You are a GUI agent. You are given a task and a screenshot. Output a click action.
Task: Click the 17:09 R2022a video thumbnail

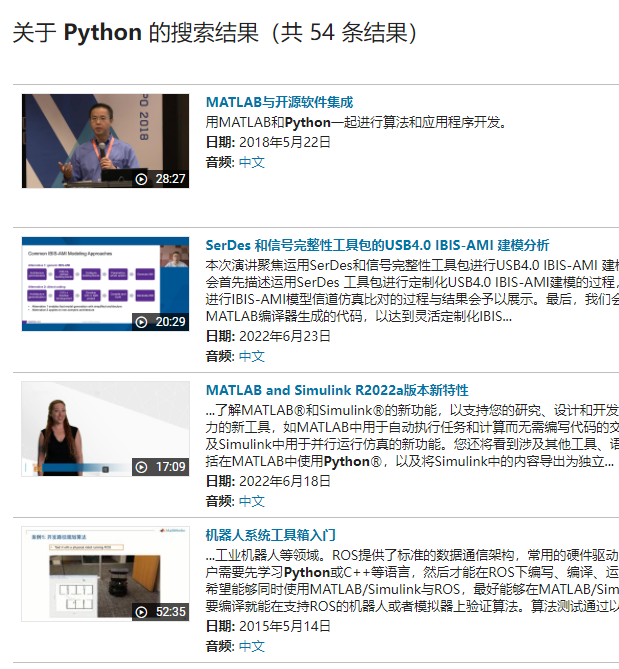(105, 429)
